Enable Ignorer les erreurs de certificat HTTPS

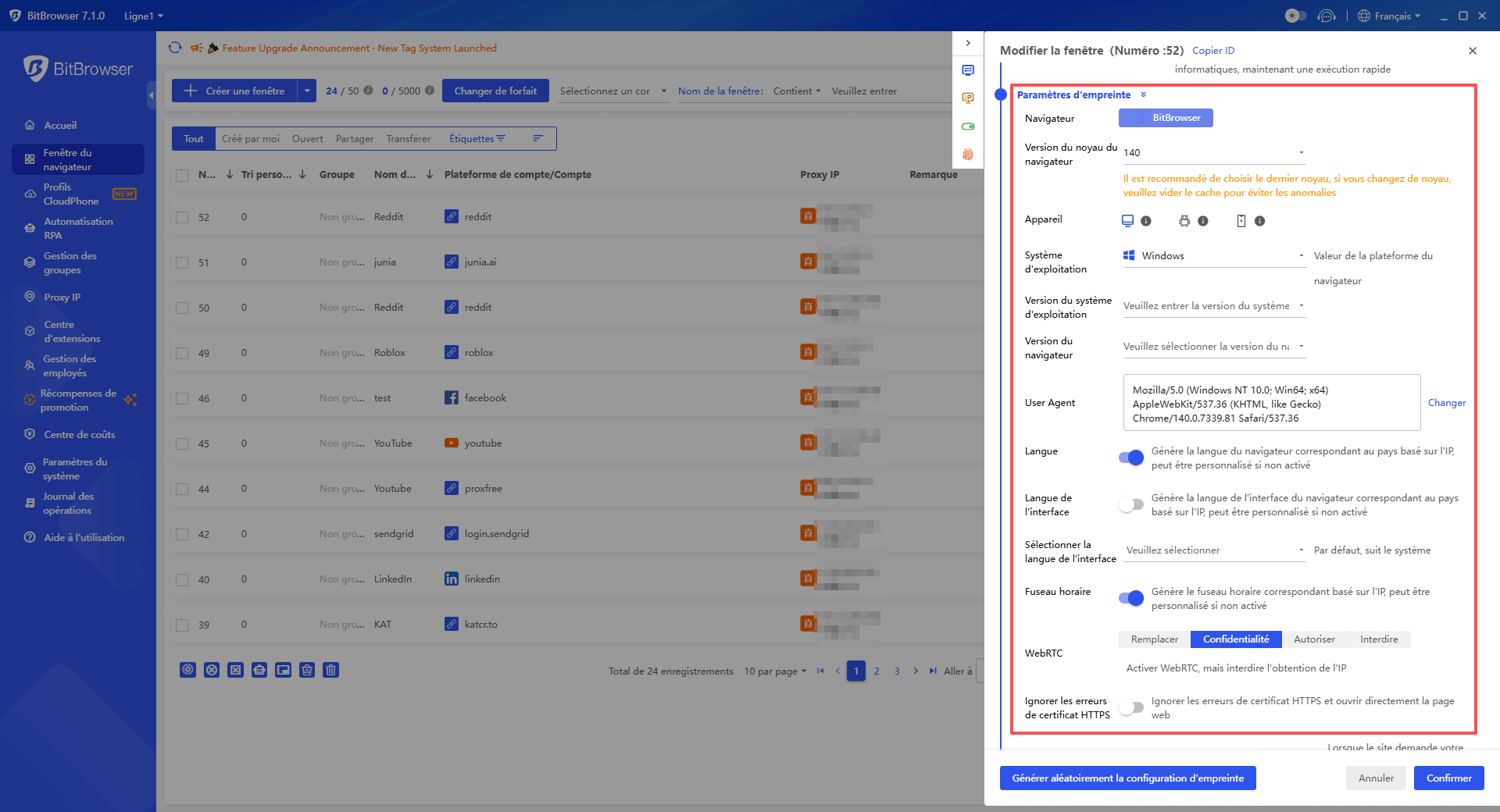pyautogui.click(x=1130, y=707)
